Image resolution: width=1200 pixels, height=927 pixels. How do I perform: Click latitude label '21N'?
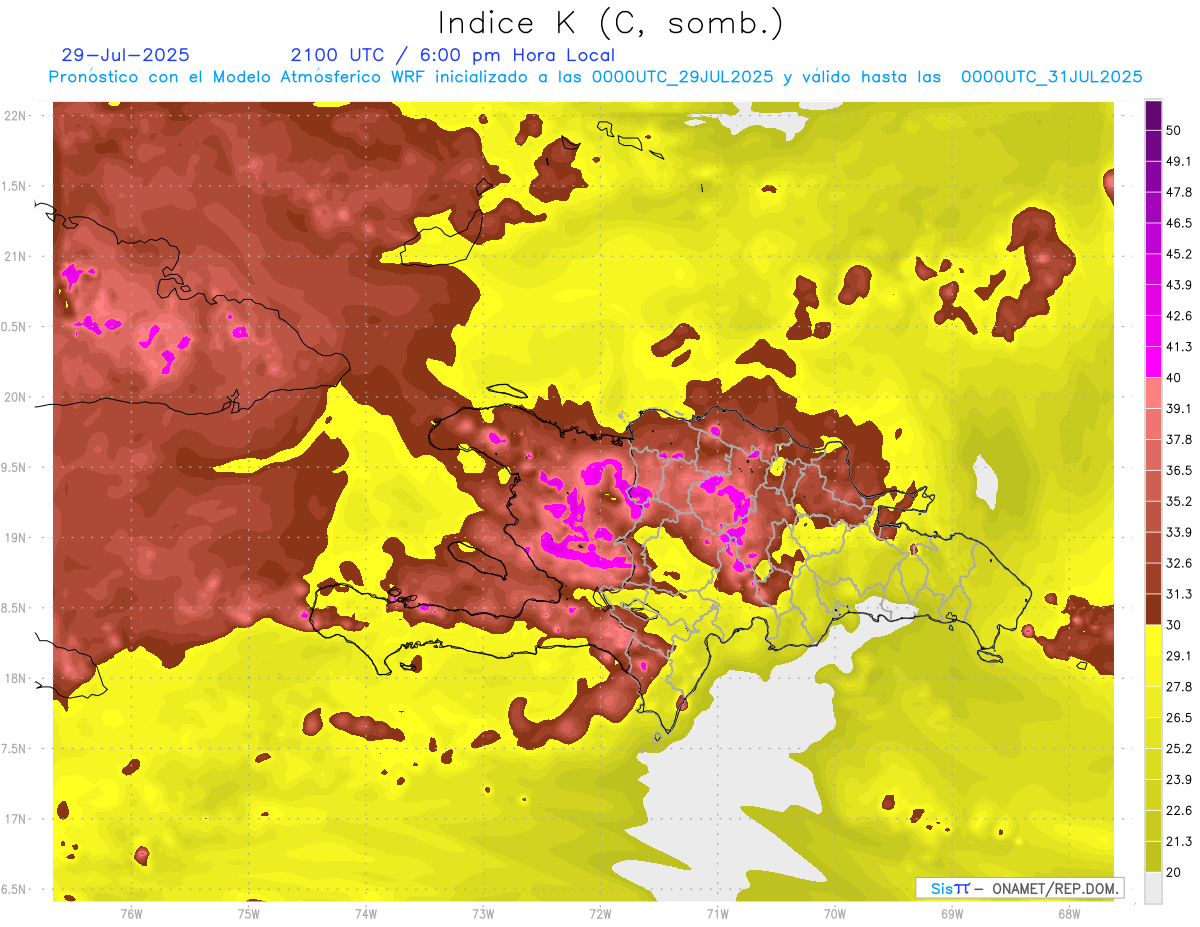15,256
